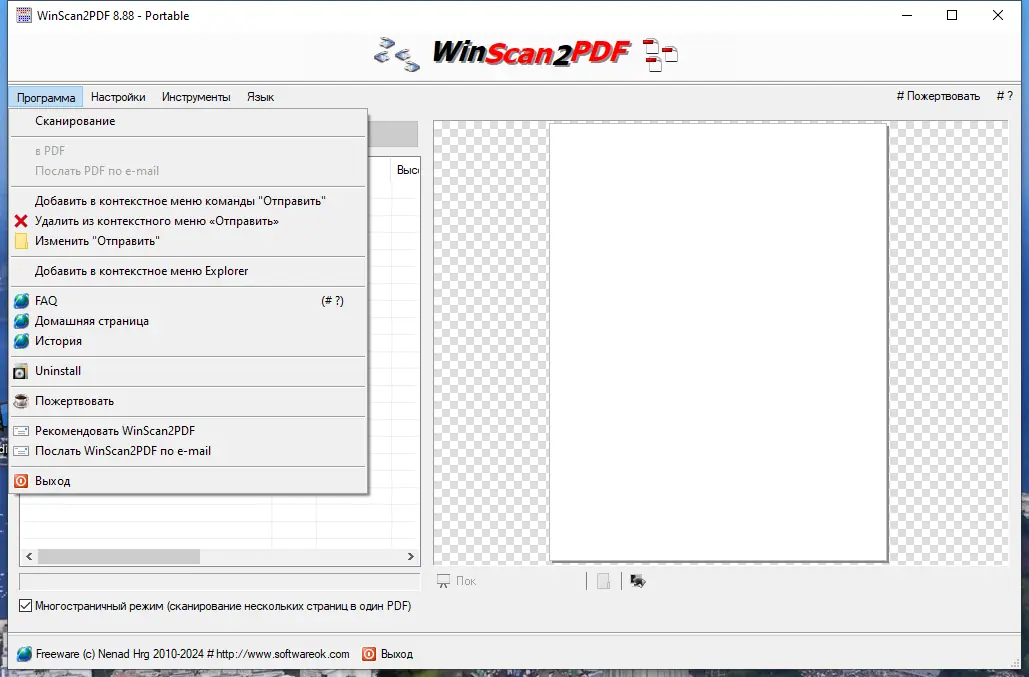Click the globe icon next to FAQ
The height and width of the screenshot is (677, 1029).
click(22, 300)
